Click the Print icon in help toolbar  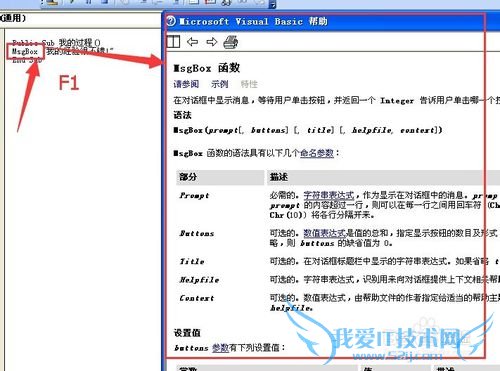tap(231, 42)
